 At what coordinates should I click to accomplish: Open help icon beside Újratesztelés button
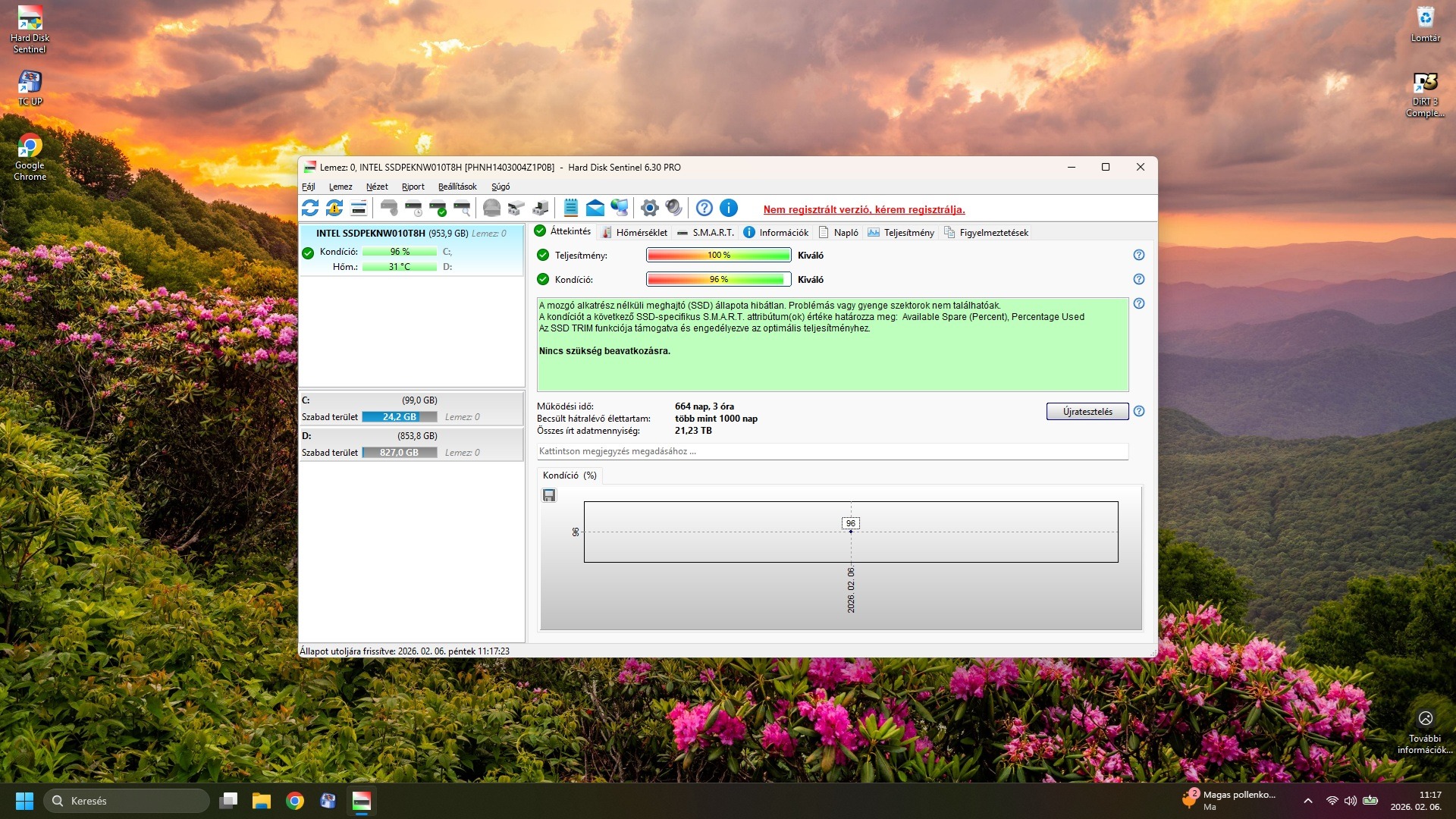tap(1138, 412)
